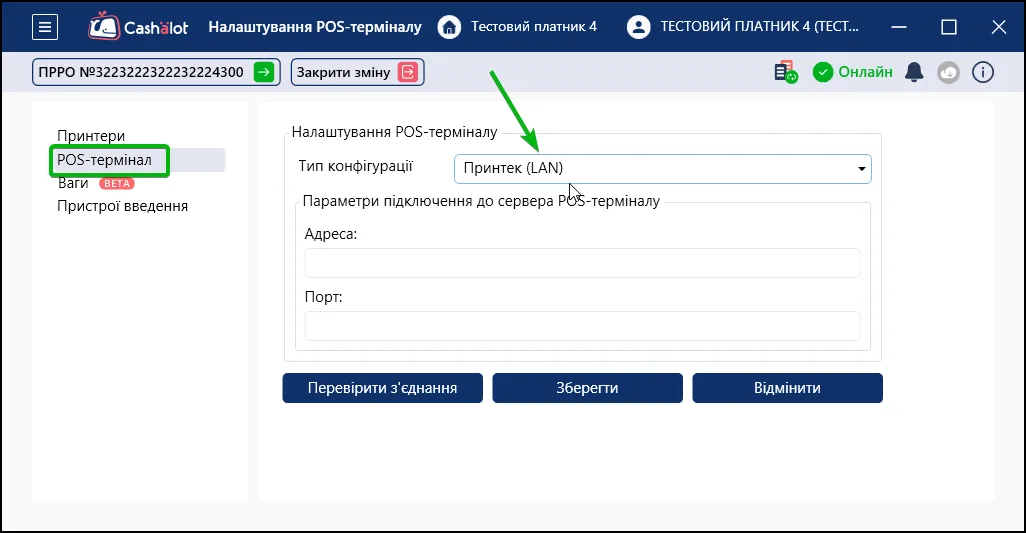
Task: Go to Пристрої введення section
Action: [122, 206]
